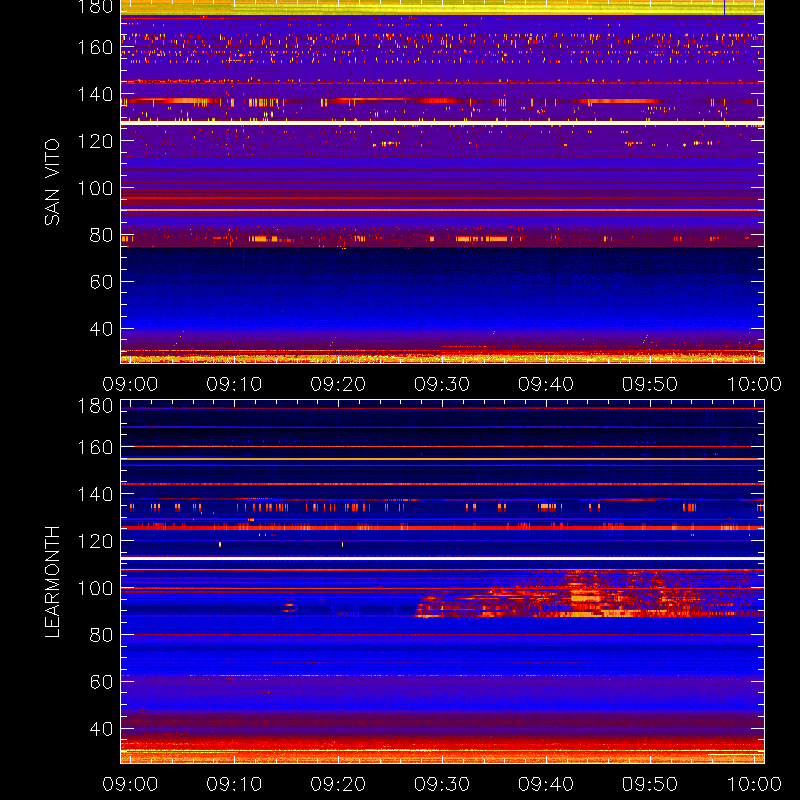This screenshot has width=800, height=800.
Task: Select the 80 frequency label on Learmonth axis
Action: click(x=102, y=635)
